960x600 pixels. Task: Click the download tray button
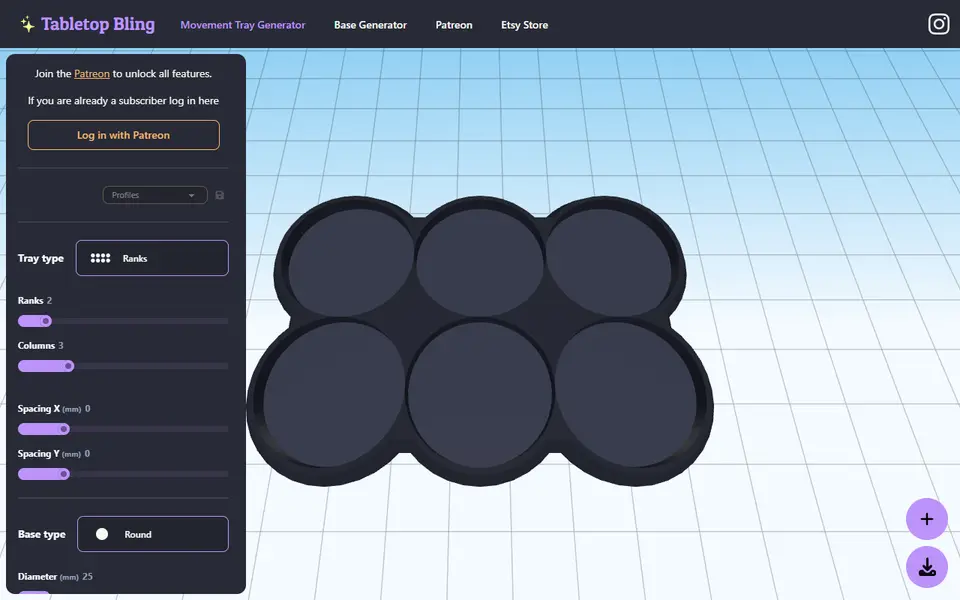pos(926,567)
